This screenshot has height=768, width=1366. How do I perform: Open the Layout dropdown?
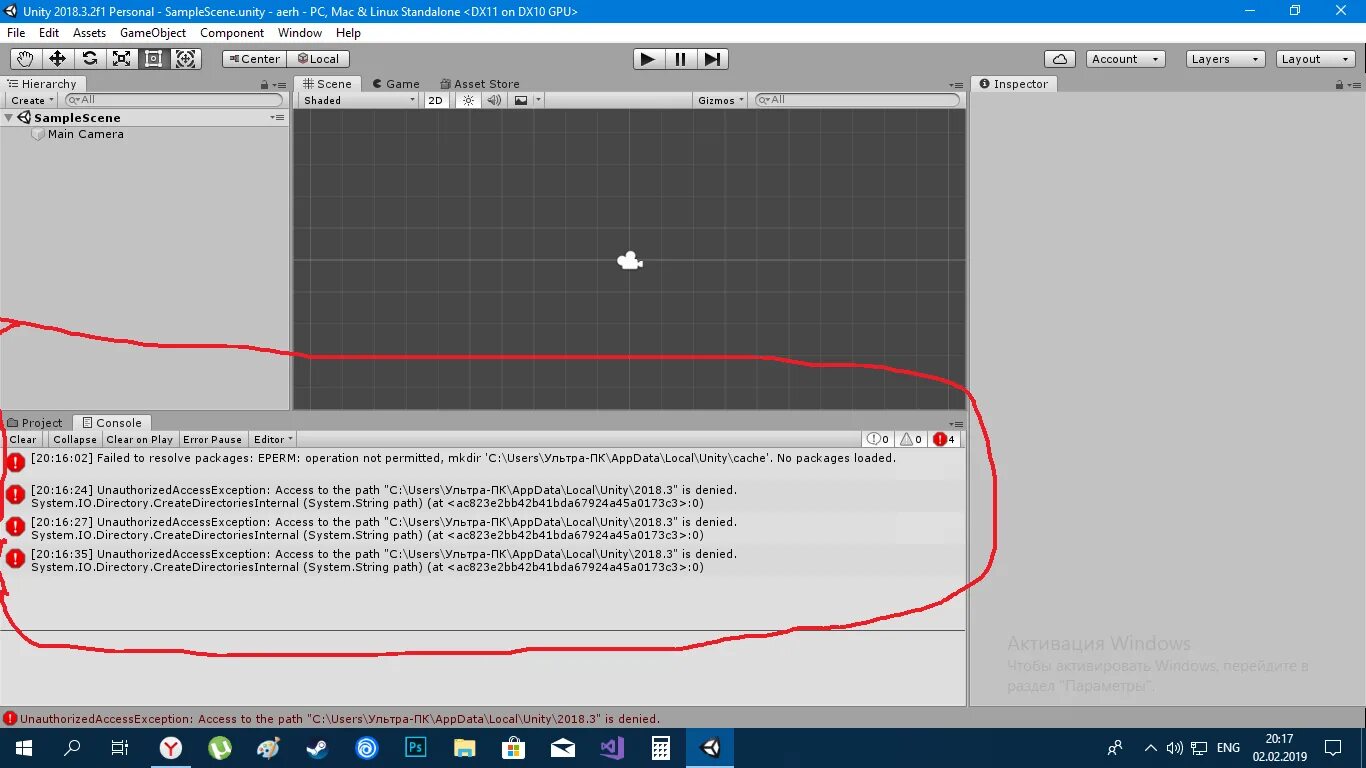[1316, 59]
